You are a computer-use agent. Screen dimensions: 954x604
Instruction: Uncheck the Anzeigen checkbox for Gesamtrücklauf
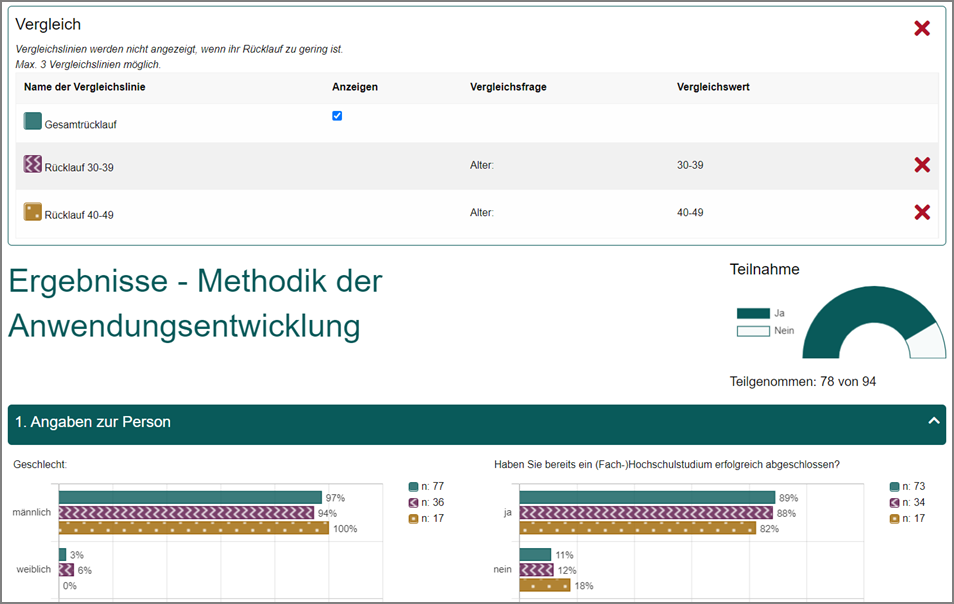[337, 116]
